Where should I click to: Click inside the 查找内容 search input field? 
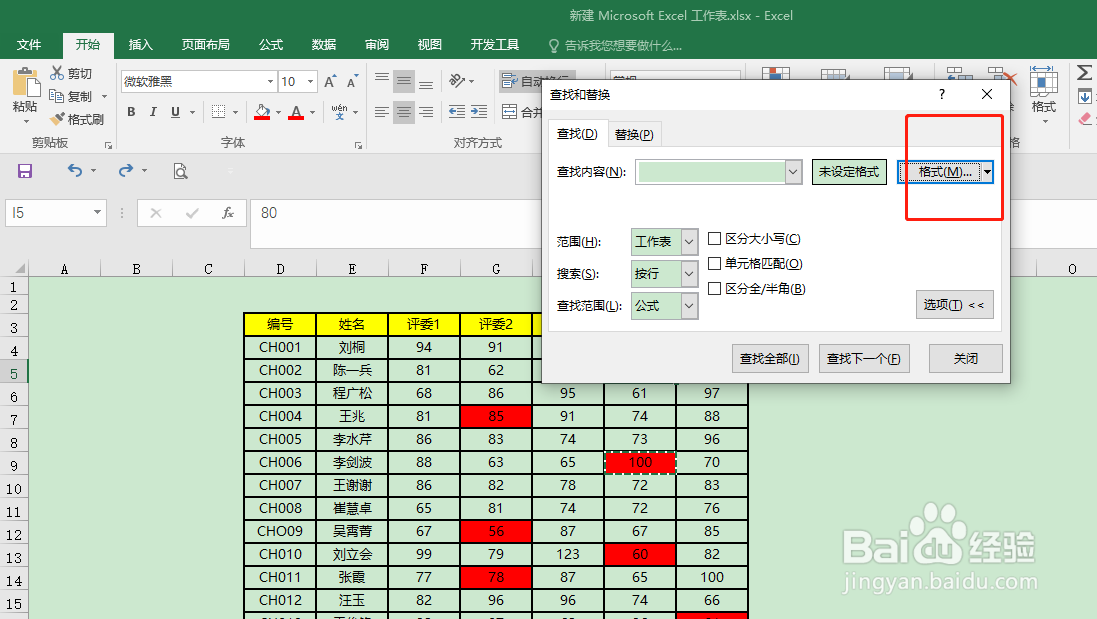(712, 172)
